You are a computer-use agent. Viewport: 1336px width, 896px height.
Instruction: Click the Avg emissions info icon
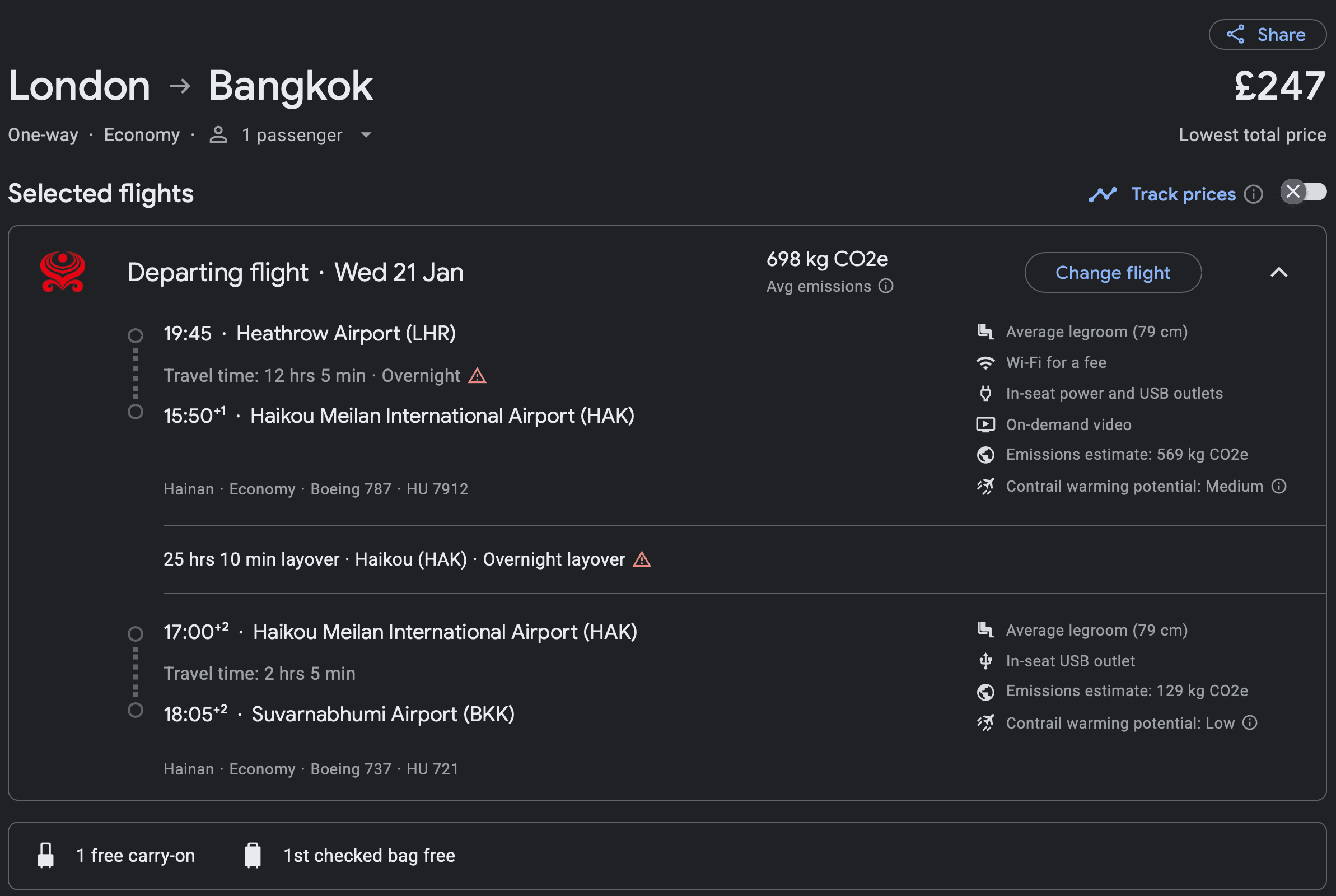pyautogui.click(x=885, y=286)
